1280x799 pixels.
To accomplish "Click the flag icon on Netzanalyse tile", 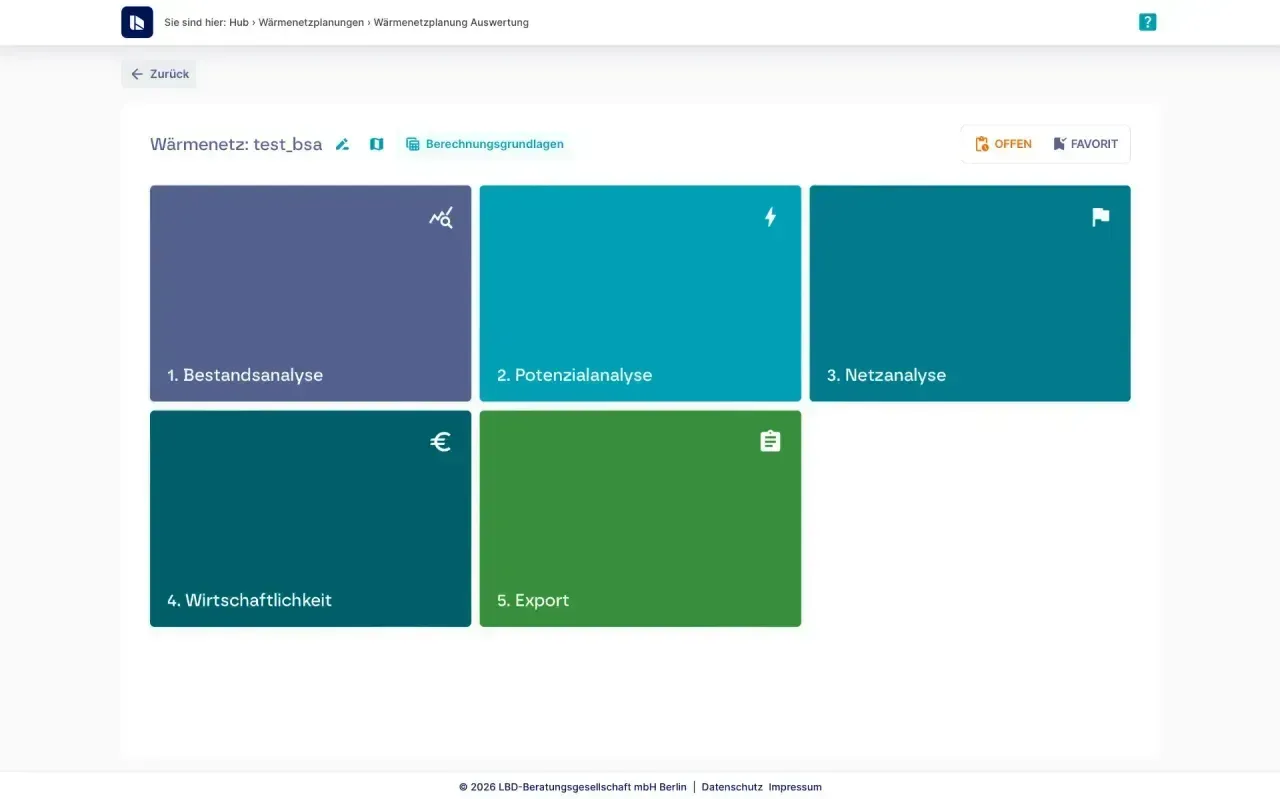I will 1100,217.
